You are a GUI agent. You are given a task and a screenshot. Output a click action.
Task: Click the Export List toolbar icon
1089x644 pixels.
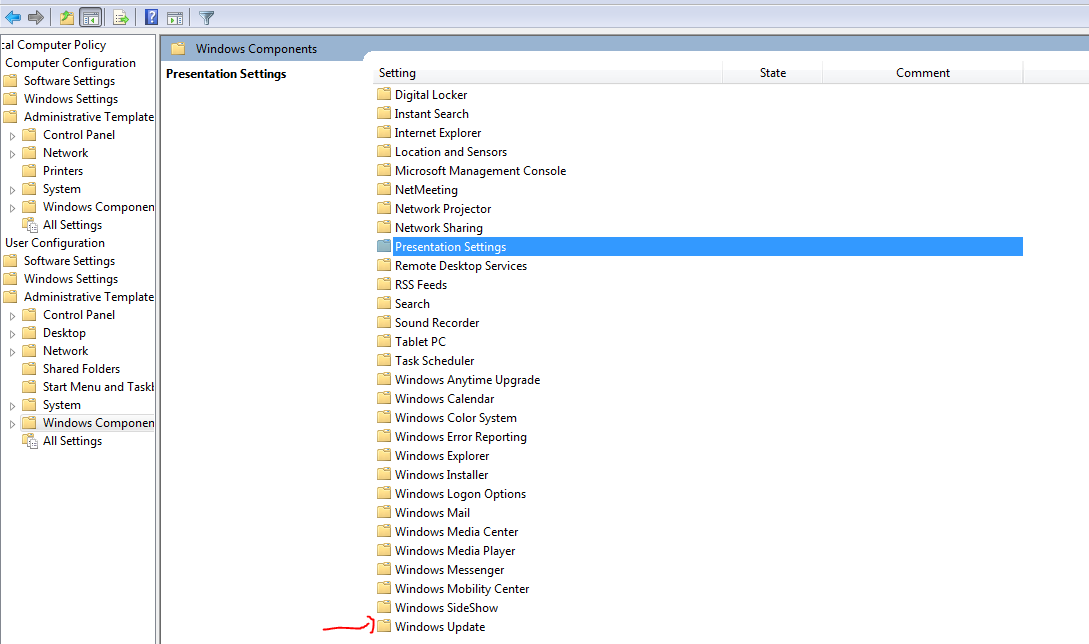coord(121,17)
